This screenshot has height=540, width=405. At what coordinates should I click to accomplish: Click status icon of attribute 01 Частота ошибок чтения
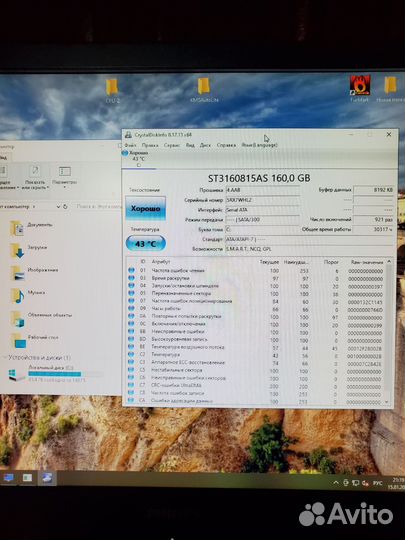click(x=131, y=270)
